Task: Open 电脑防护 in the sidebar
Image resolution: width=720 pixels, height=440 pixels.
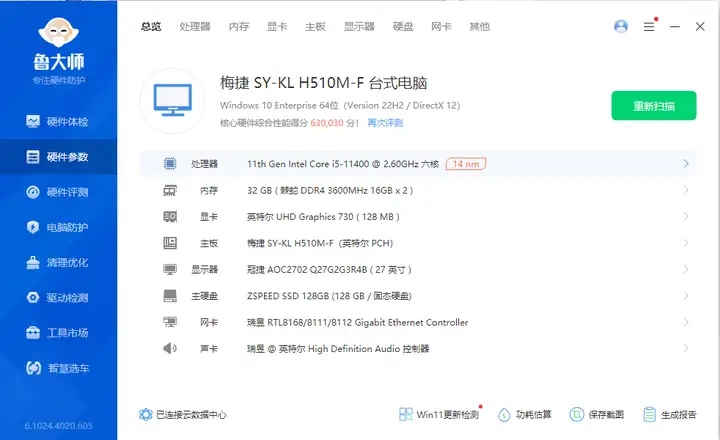Action: click(x=58, y=227)
